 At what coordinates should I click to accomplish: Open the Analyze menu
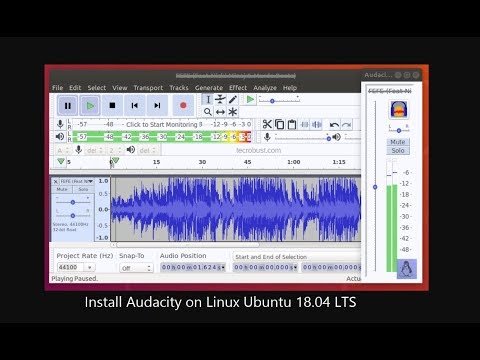coord(265,88)
